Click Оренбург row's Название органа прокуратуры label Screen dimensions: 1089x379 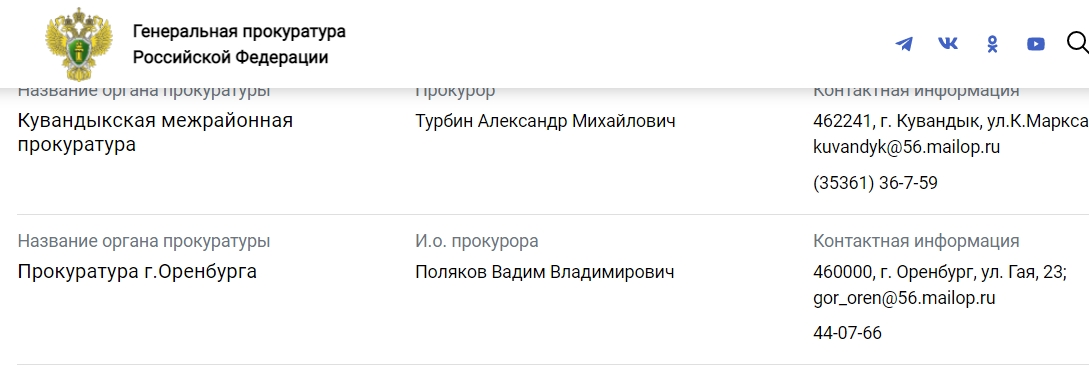(x=144, y=242)
